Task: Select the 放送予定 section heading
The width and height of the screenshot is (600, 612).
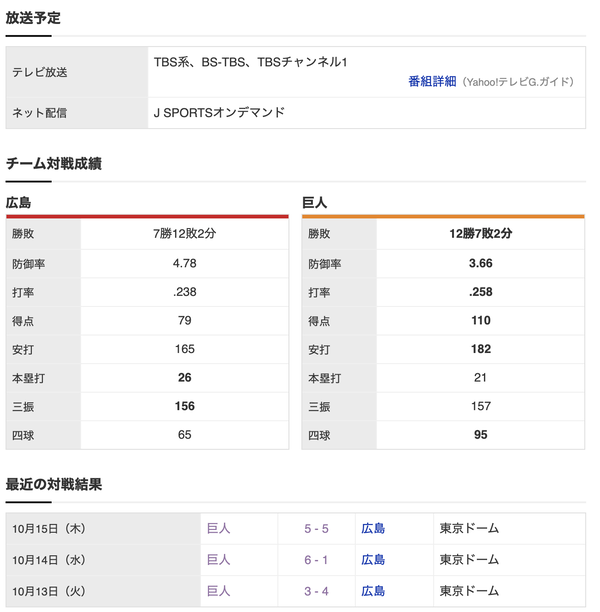Action: point(33,18)
